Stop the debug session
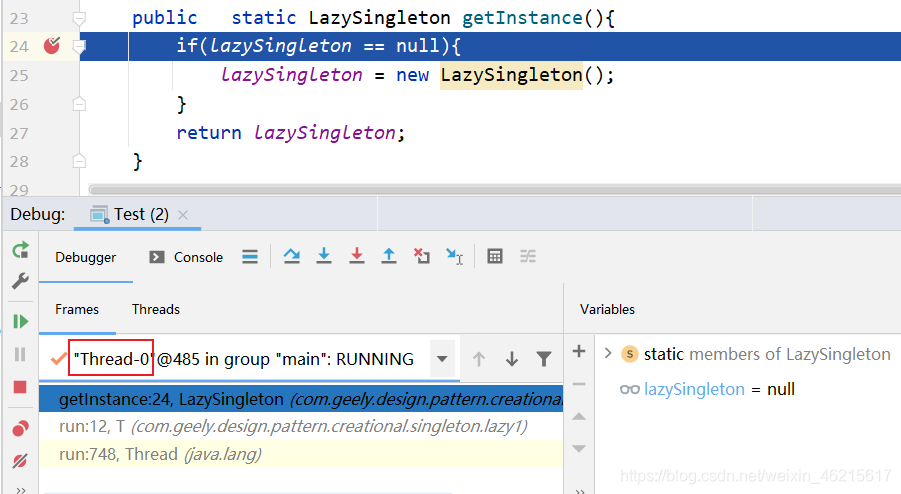901x494 pixels. coord(20,387)
